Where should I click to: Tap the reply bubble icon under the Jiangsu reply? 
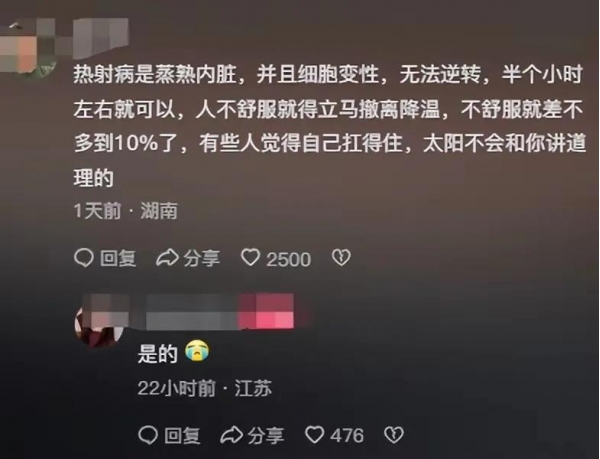pos(148,435)
